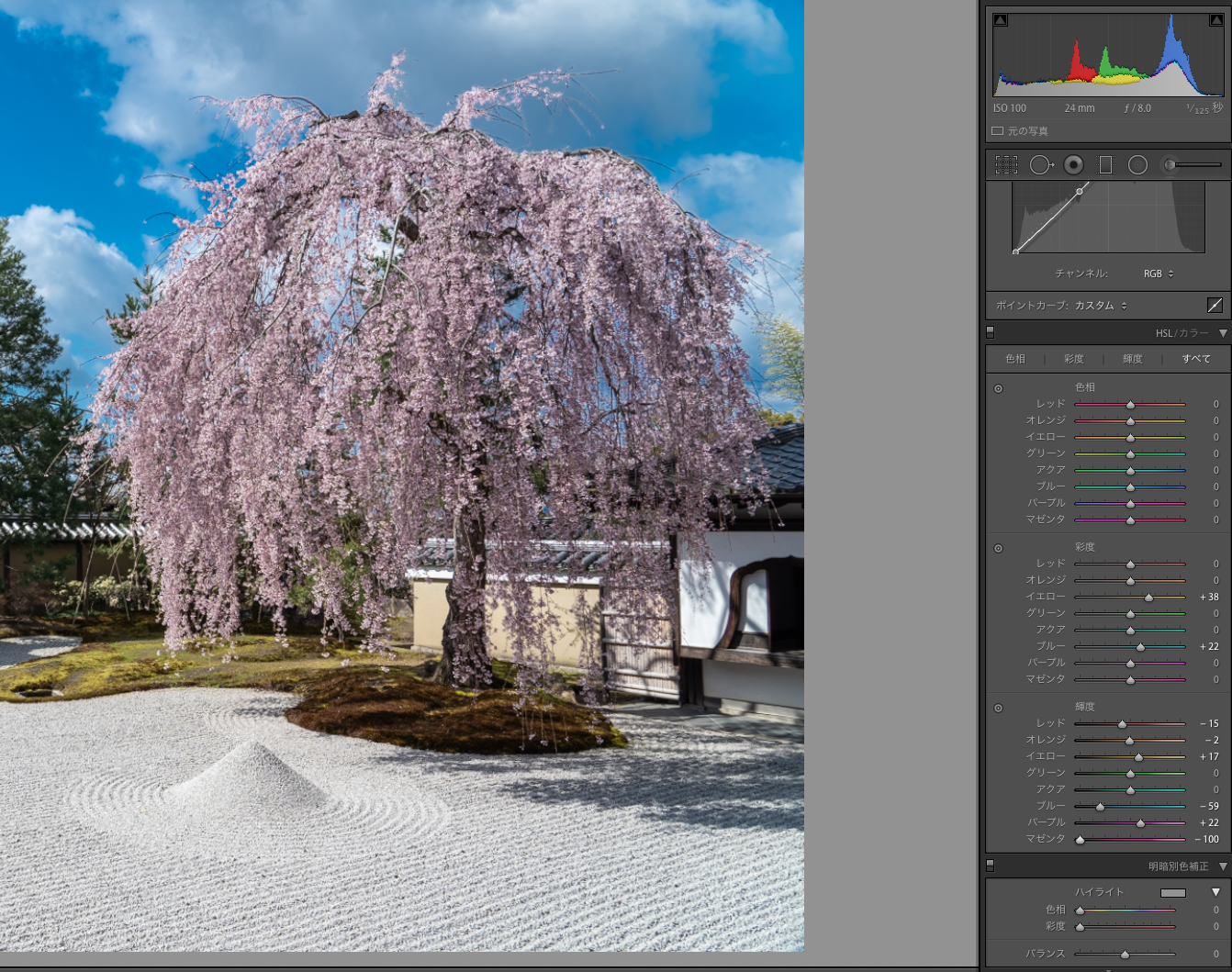Image resolution: width=1232 pixels, height=972 pixels.
Task: Click the ハイライト 彩度 slider
Action: (1125, 927)
